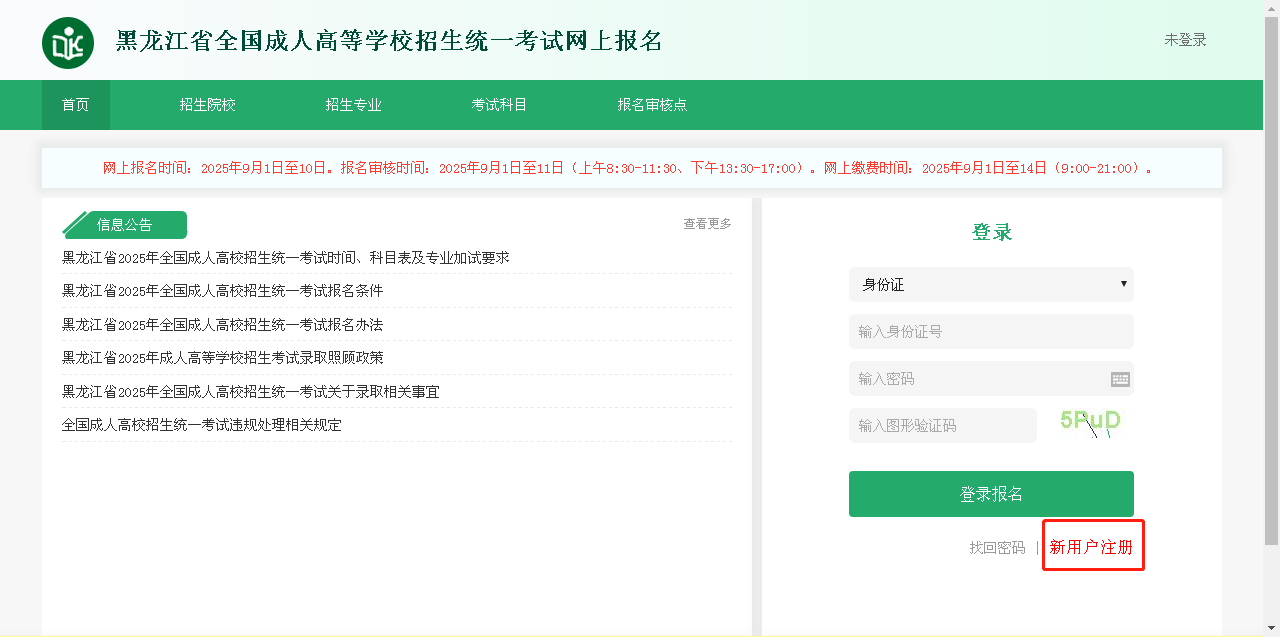Image resolution: width=1280 pixels, height=637 pixels.
Task: Expand the 身份证 ID type dropdown
Action: 990,285
